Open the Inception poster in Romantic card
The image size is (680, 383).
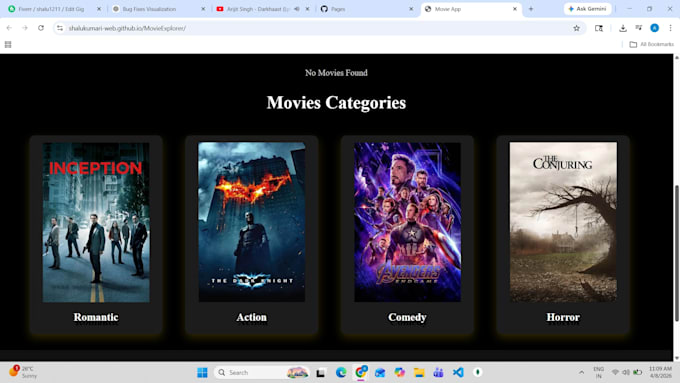click(96, 222)
